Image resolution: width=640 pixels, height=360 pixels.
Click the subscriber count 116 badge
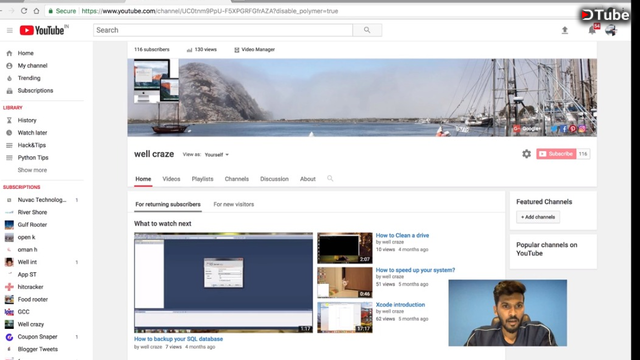pos(583,154)
